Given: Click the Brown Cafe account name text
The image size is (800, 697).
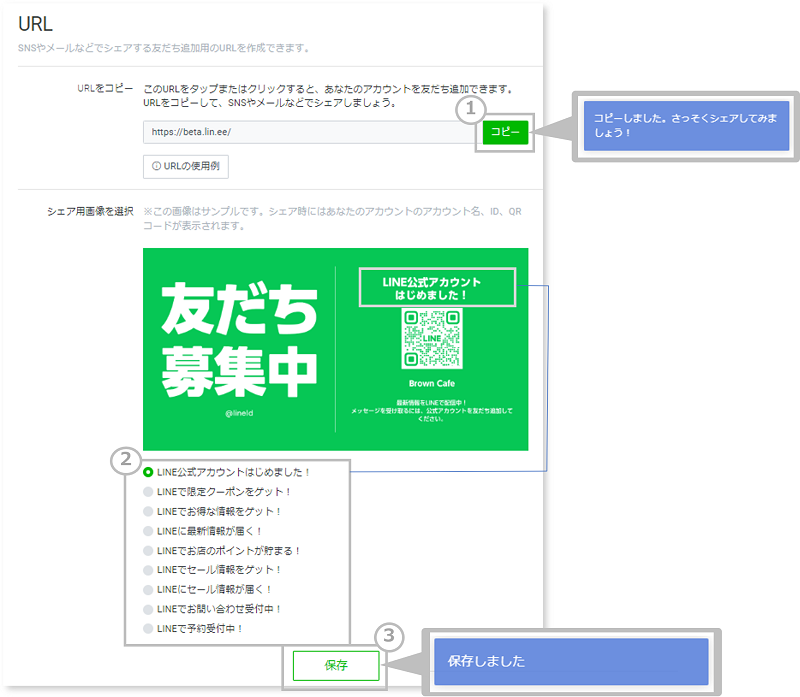Looking at the screenshot, I should [x=432, y=383].
